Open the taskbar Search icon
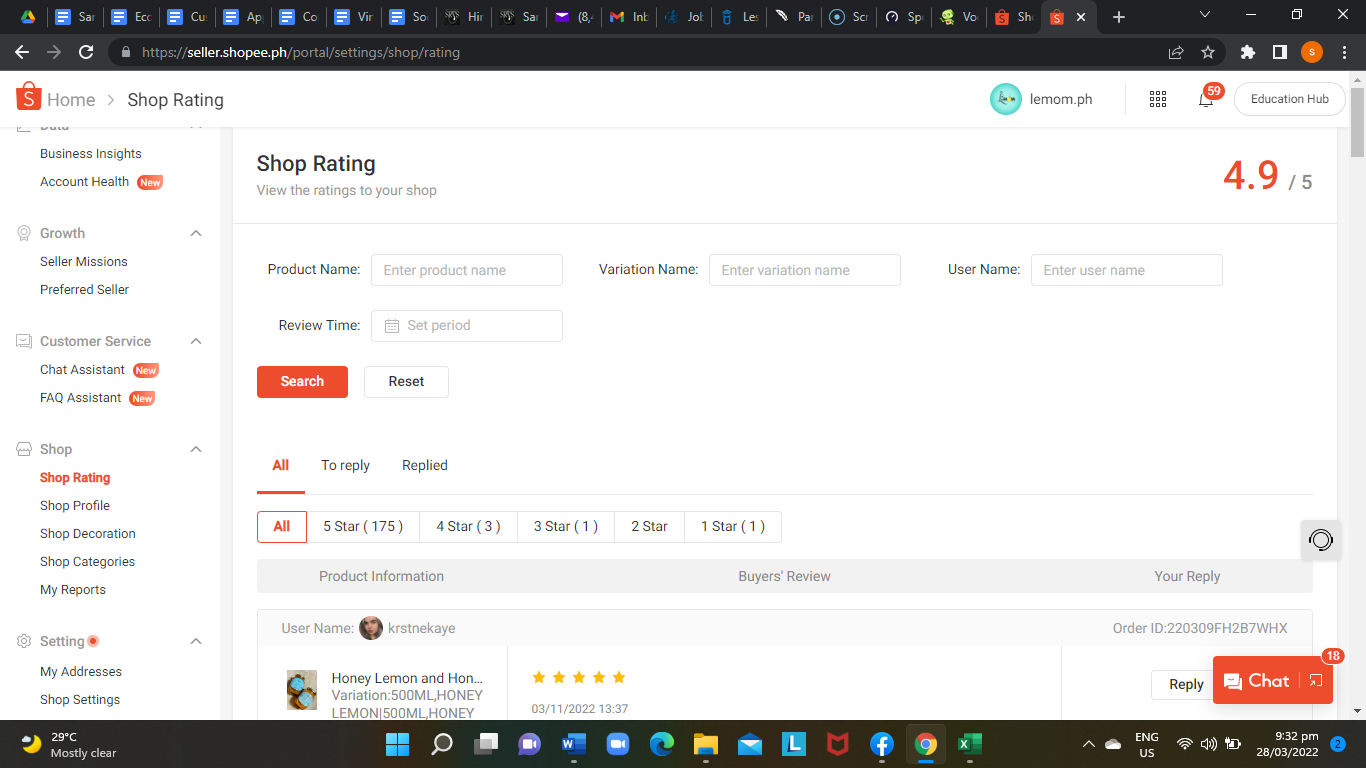This screenshot has width=1366, height=768. click(x=441, y=744)
